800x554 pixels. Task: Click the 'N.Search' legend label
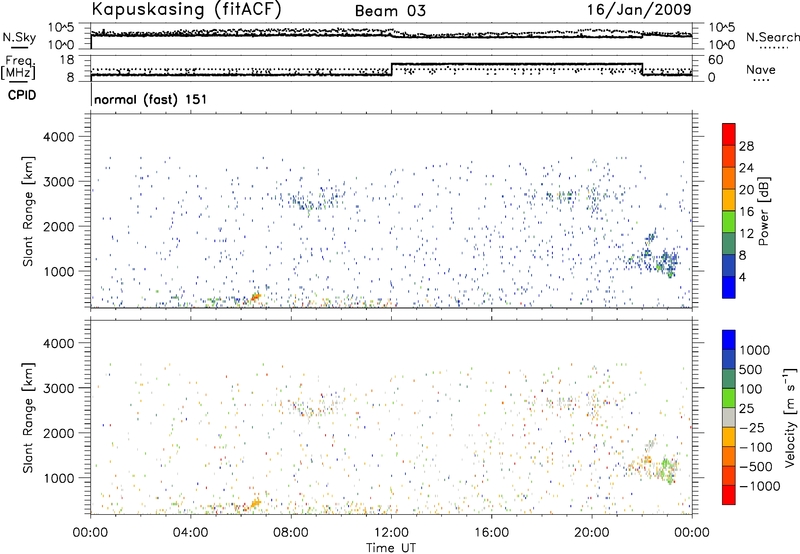[x=772, y=37]
